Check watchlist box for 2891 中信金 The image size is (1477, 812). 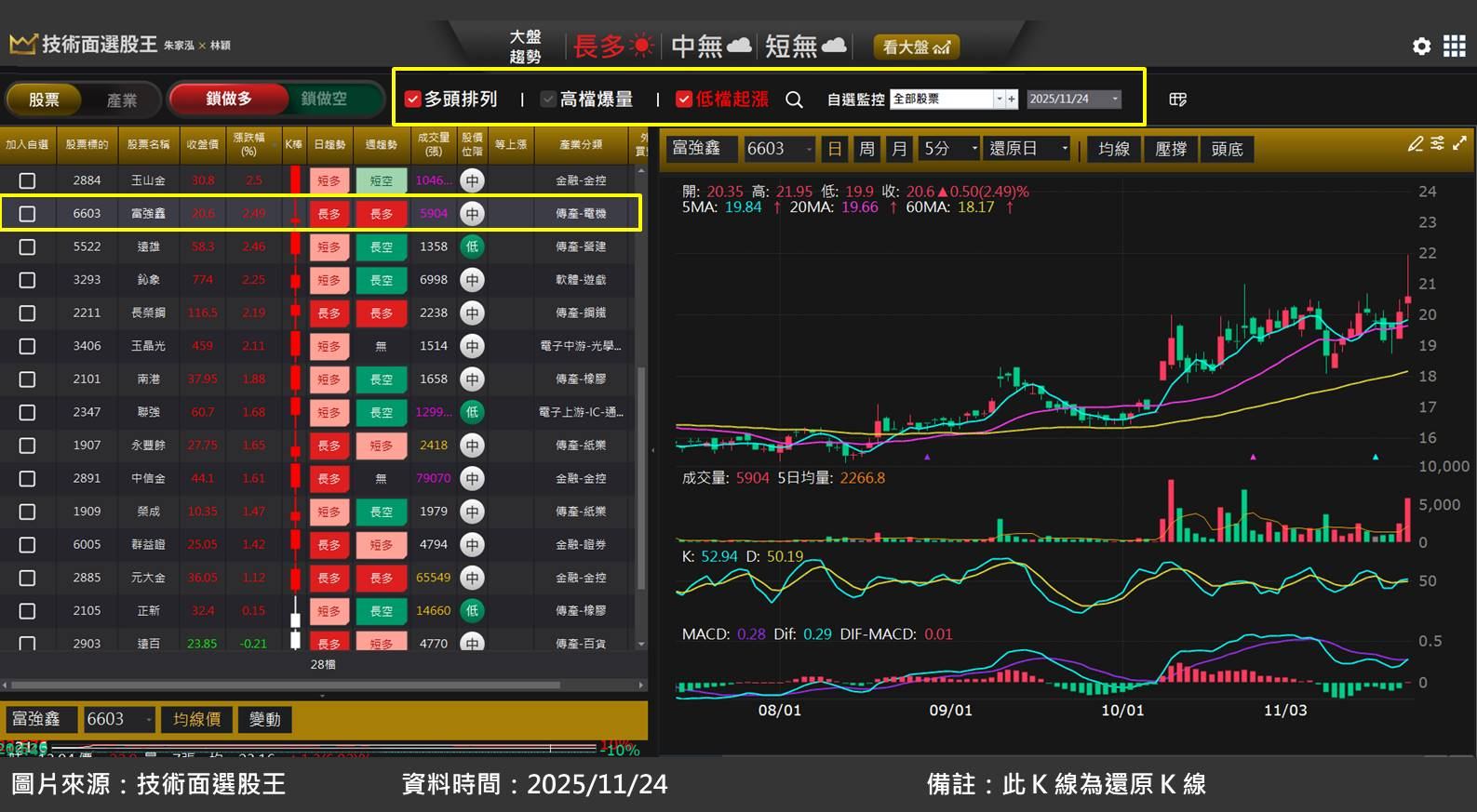click(x=27, y=478)
